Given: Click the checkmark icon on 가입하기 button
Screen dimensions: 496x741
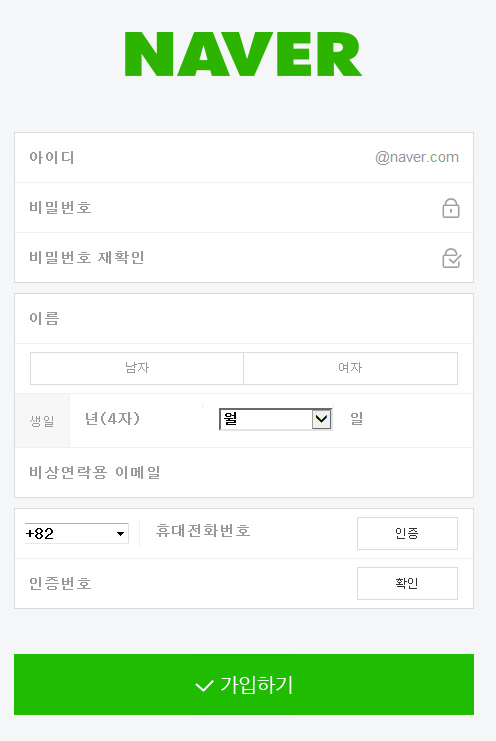Looking at the screenshot, I should click(205, 686).
